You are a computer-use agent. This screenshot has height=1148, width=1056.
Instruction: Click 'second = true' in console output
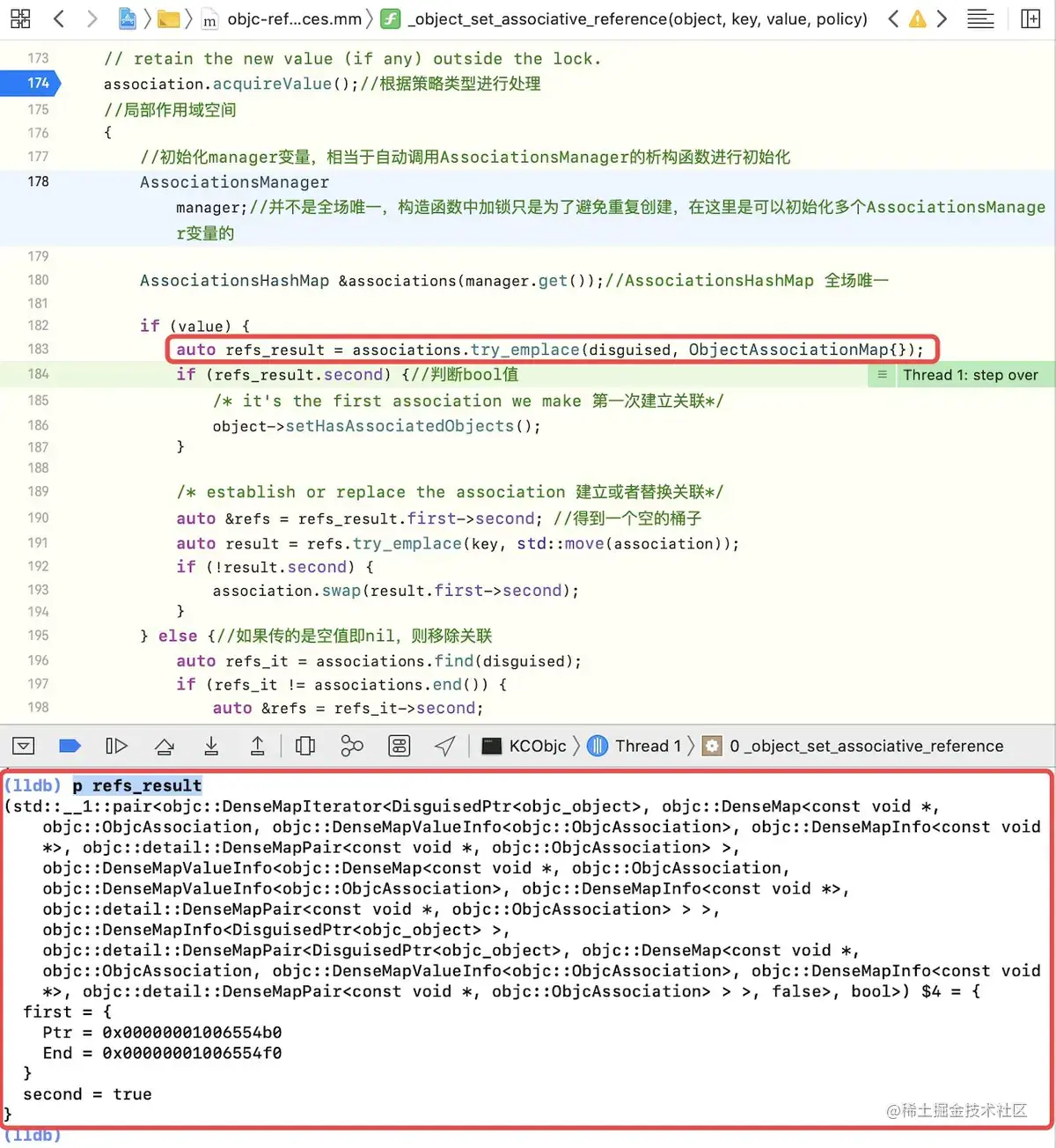click(87, 1094)
